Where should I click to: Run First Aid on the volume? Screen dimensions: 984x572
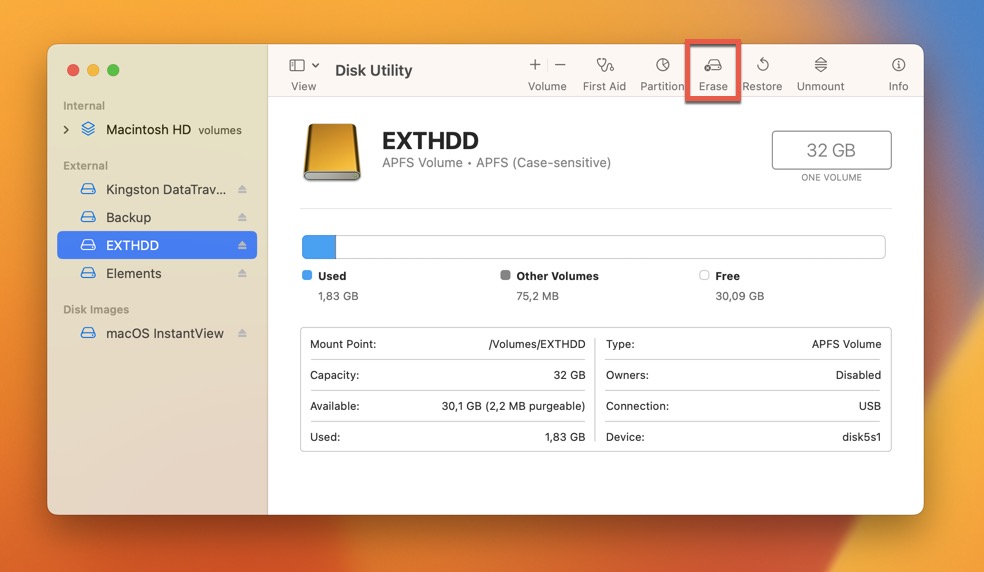[x=604, y=66]
